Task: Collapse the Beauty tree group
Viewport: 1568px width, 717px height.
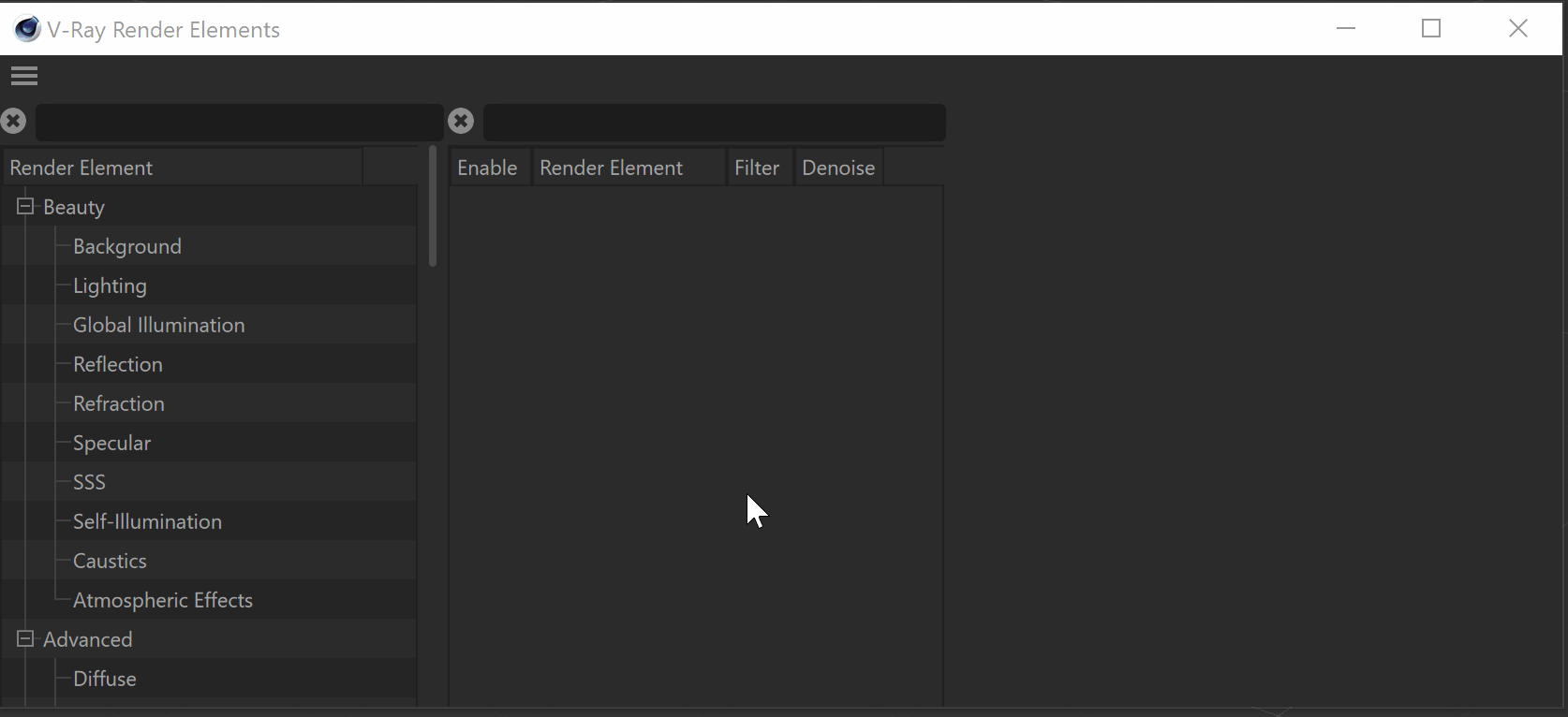Action: point(25,206)
